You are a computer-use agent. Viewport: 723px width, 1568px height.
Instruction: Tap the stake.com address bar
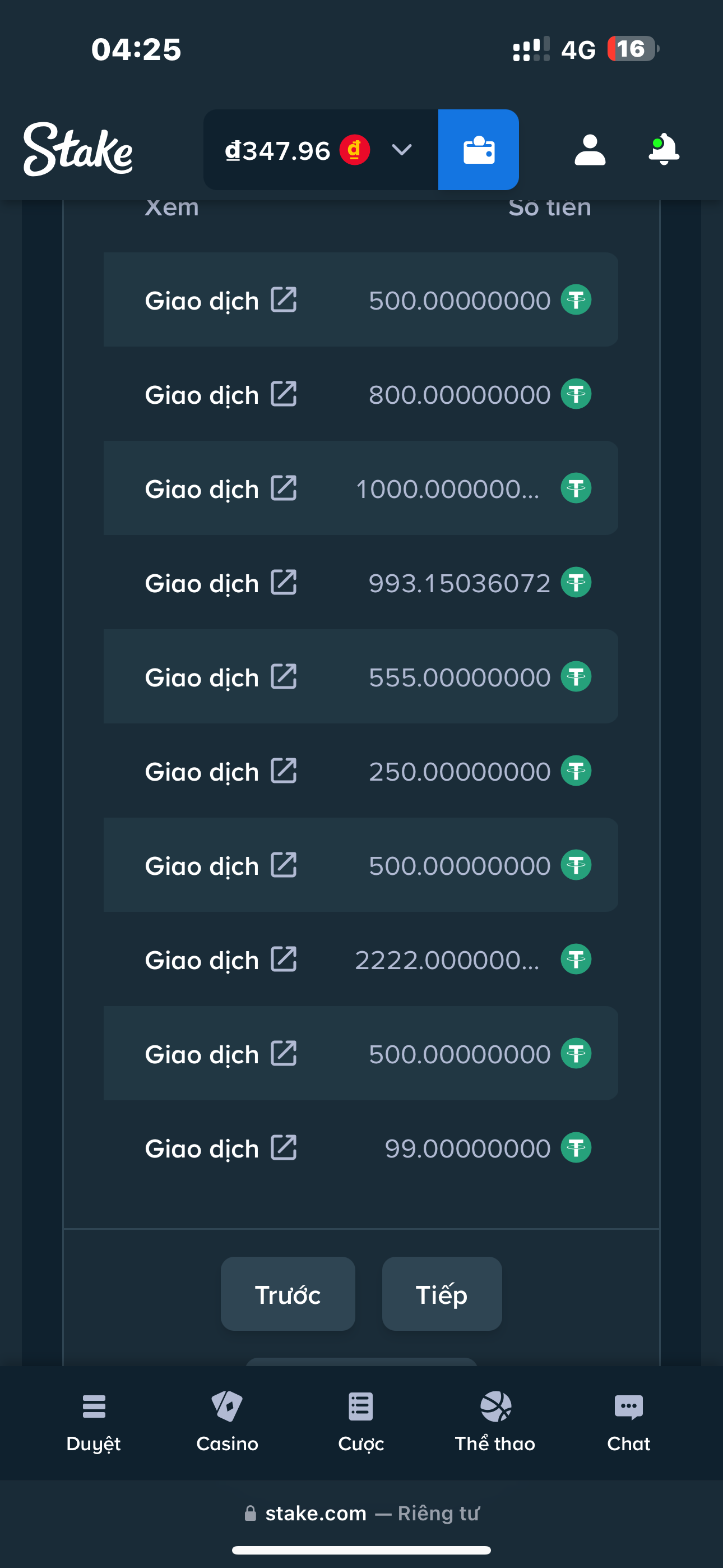pos(361,1513)
